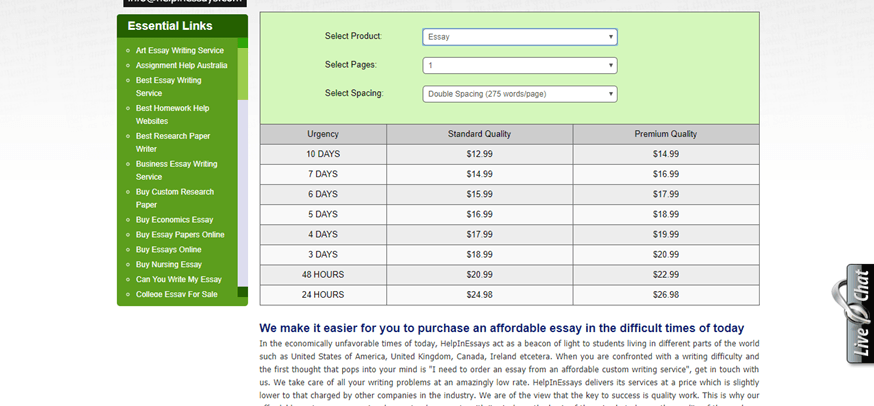Click the $16.99 premium price for 7 days
The height and width of the screenshot is (406, 874).
(666, 175)
